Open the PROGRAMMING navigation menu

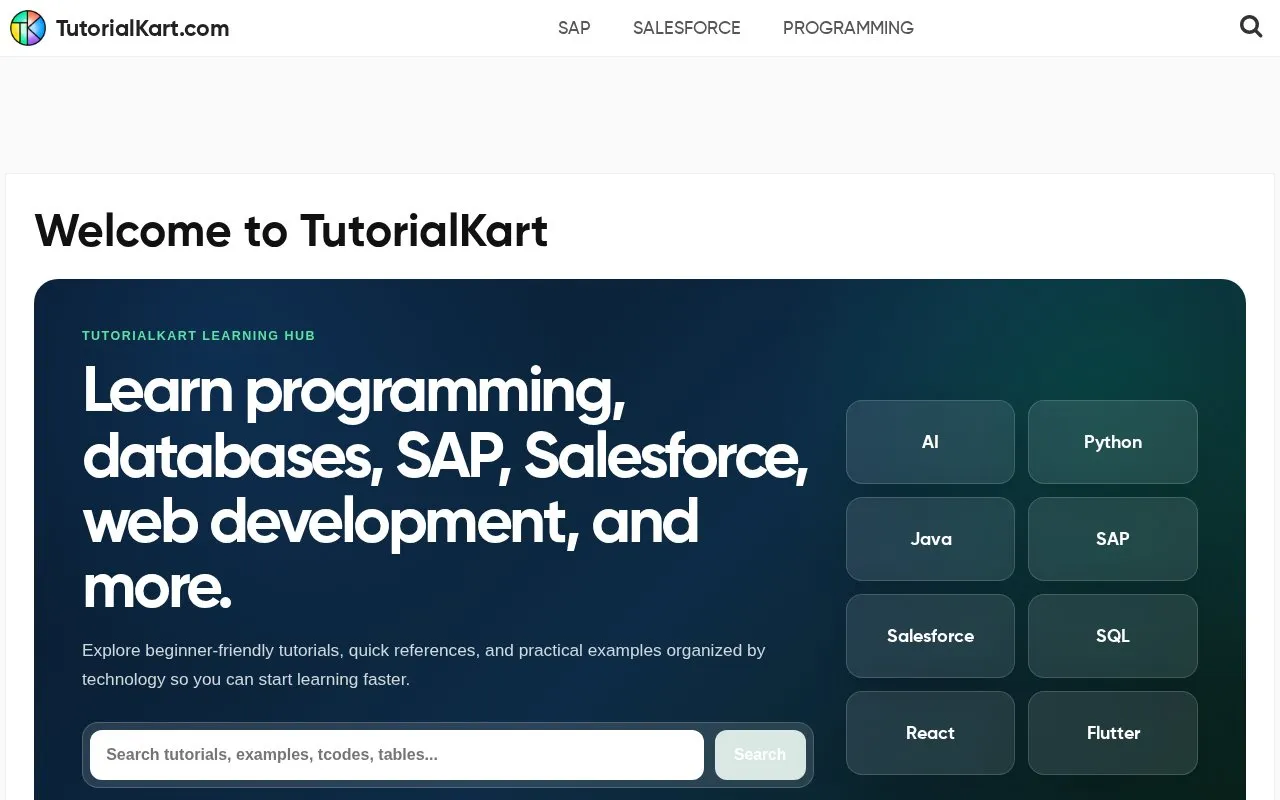(848, 28)
